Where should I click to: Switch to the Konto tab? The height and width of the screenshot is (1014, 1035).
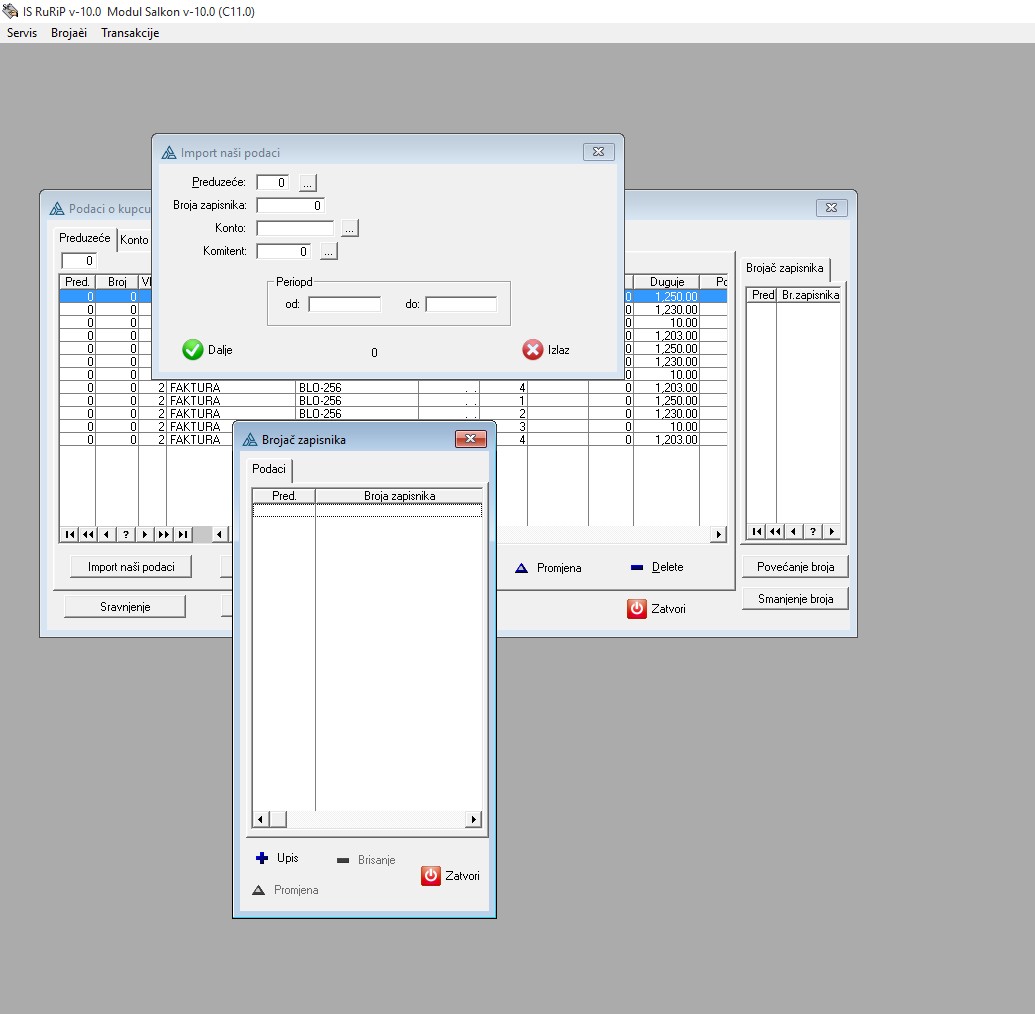[x=134, y=240]
